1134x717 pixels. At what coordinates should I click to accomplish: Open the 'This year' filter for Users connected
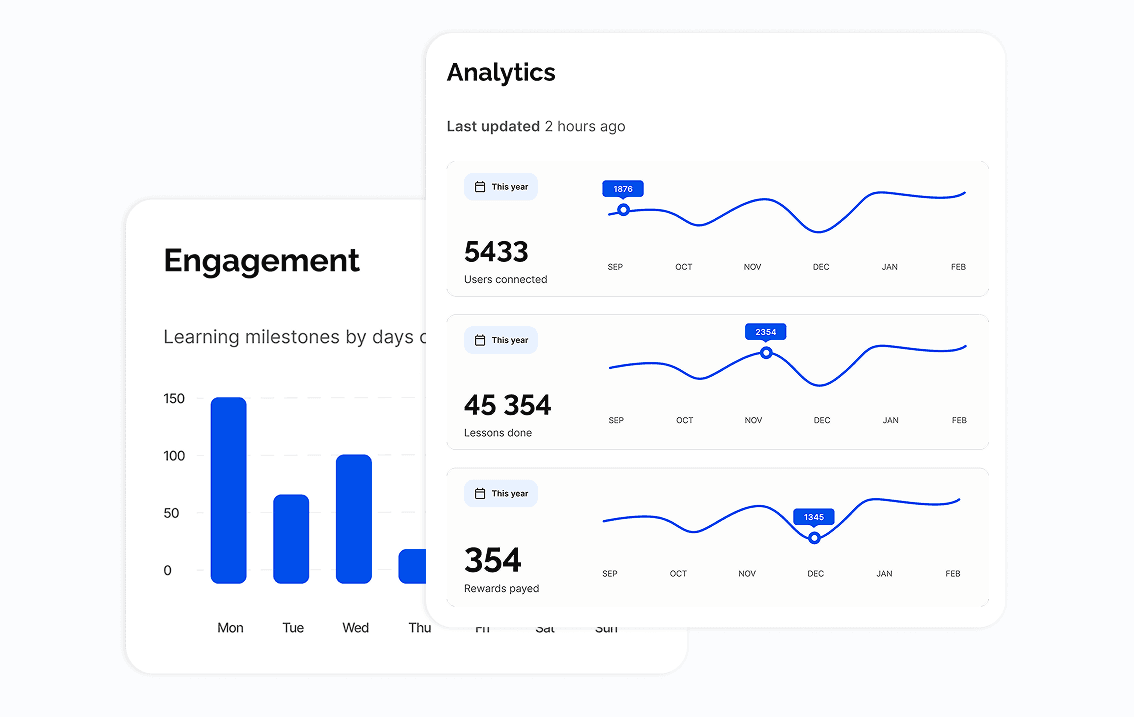(500, 187)
